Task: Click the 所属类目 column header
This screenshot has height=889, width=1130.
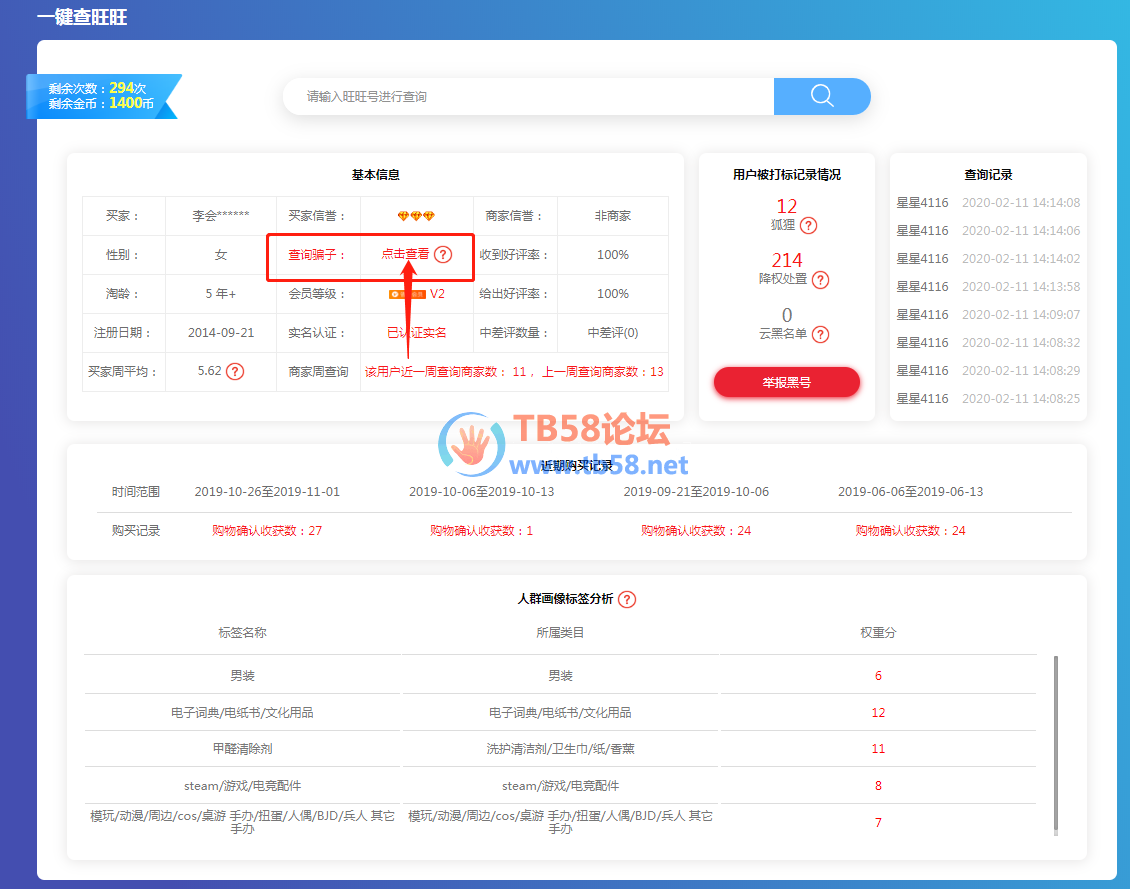Action: (560, 633)
